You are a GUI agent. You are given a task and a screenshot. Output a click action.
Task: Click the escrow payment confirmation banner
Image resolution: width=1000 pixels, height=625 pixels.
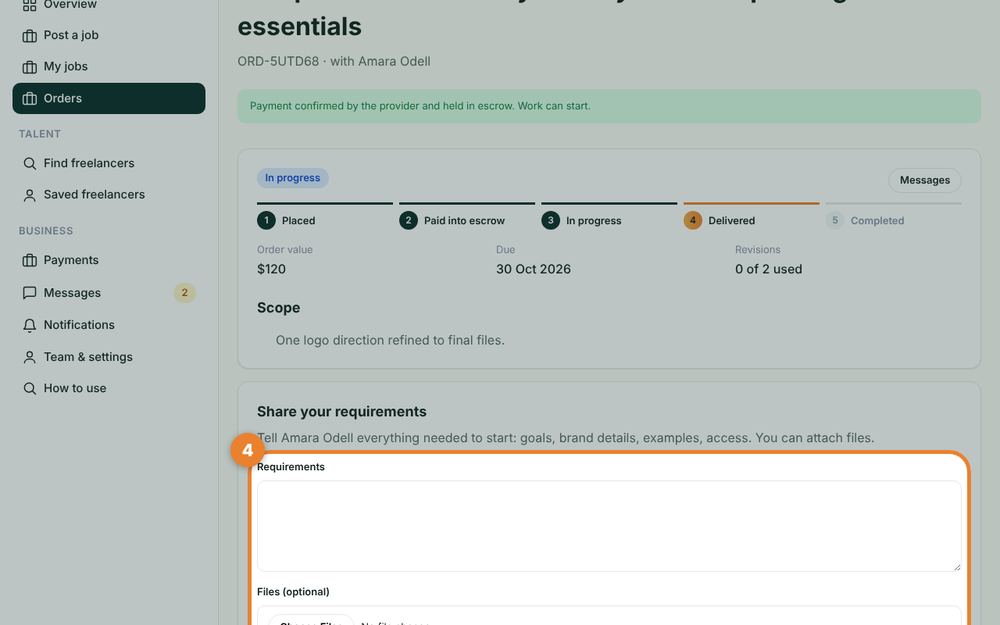(x=609, y=106)
